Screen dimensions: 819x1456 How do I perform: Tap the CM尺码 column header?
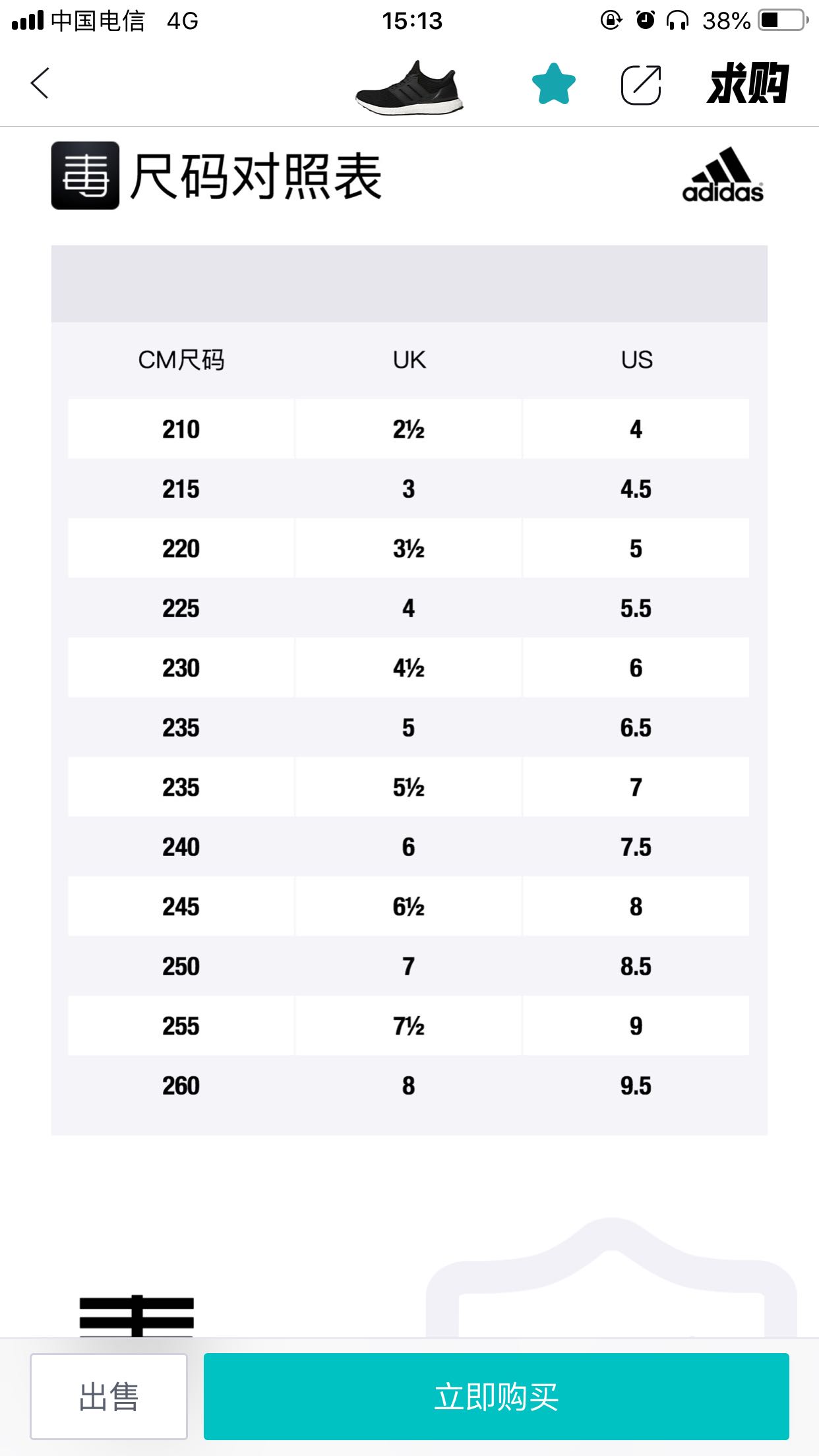point(181,360)
